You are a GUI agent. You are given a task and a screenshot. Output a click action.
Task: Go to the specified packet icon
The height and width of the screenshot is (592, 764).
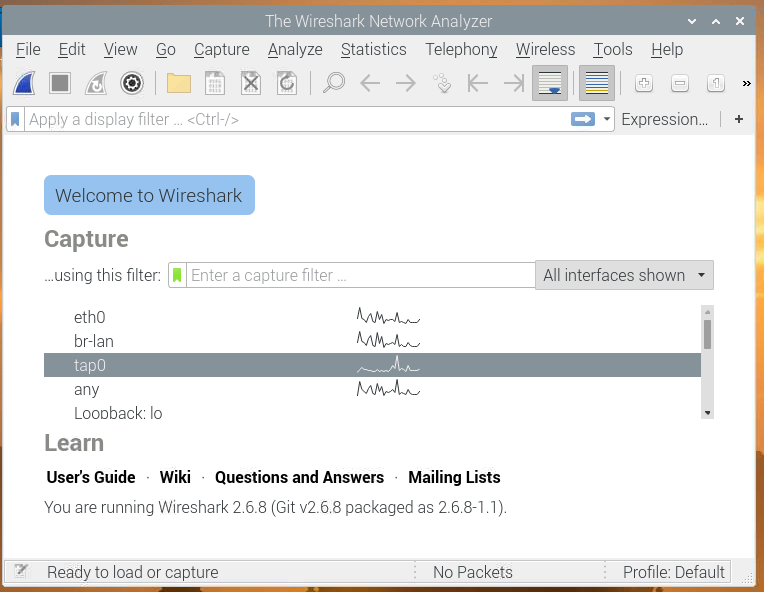(442, 83)
